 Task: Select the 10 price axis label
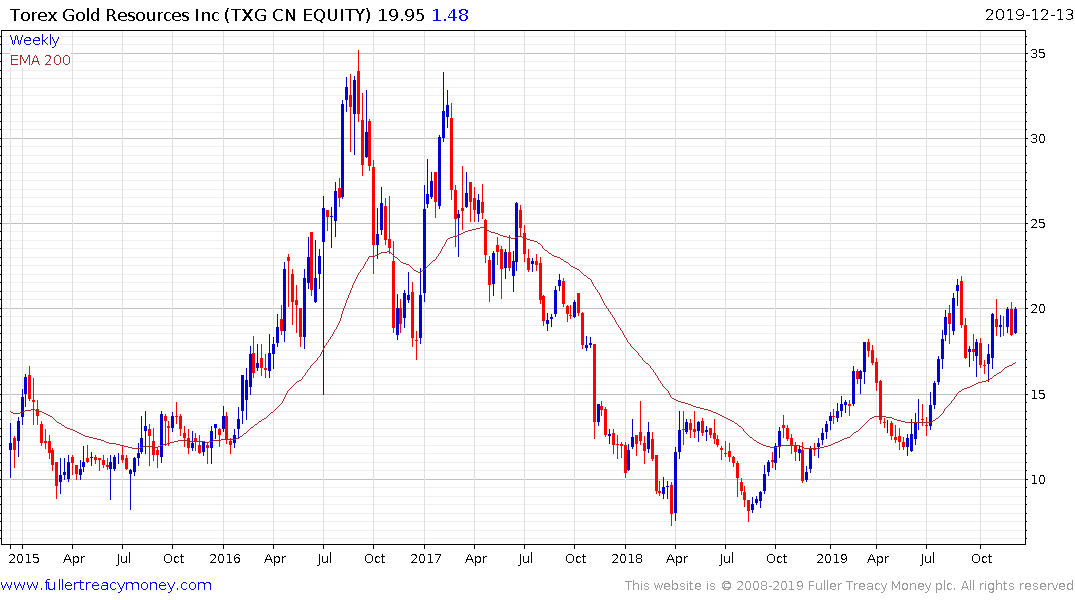[1038, 479]
